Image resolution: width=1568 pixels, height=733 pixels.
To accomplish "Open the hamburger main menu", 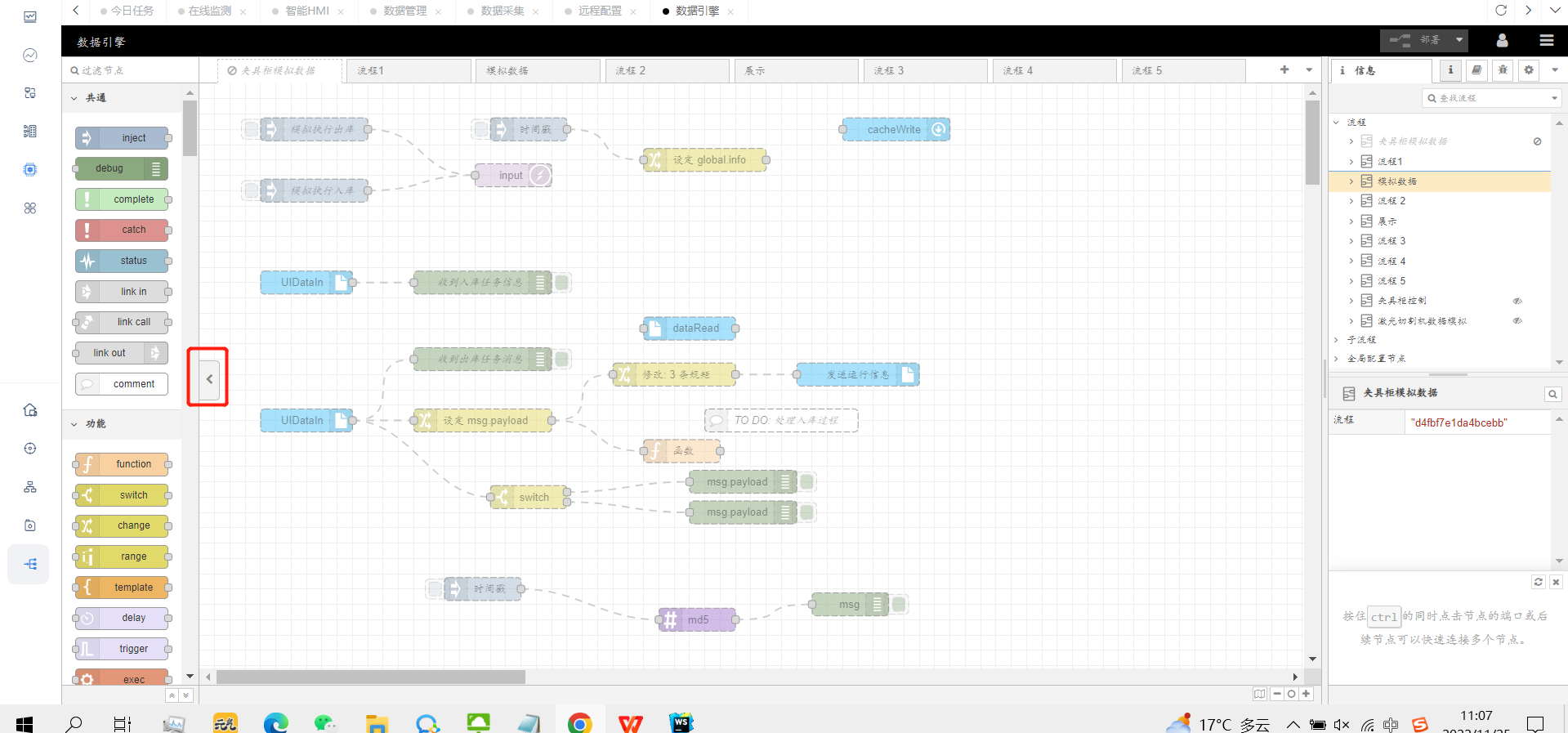I will pos(1546,40).
